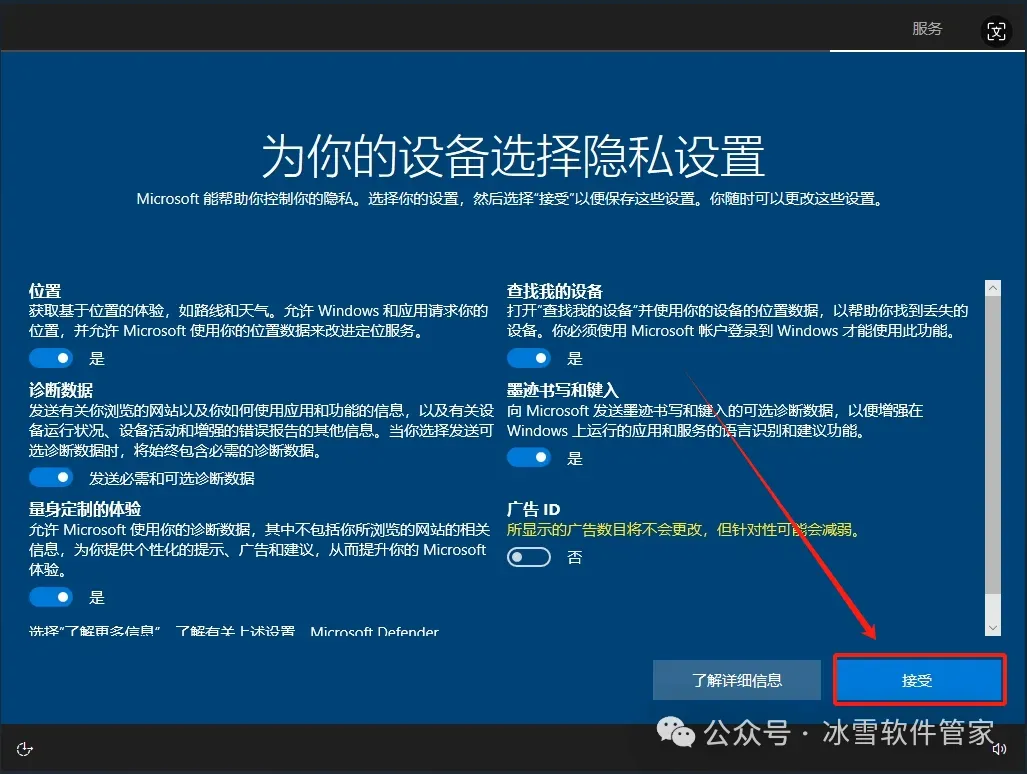Click the 位置 heading
This screenshot has width=1027, height=774.
(x=45, y=291)
